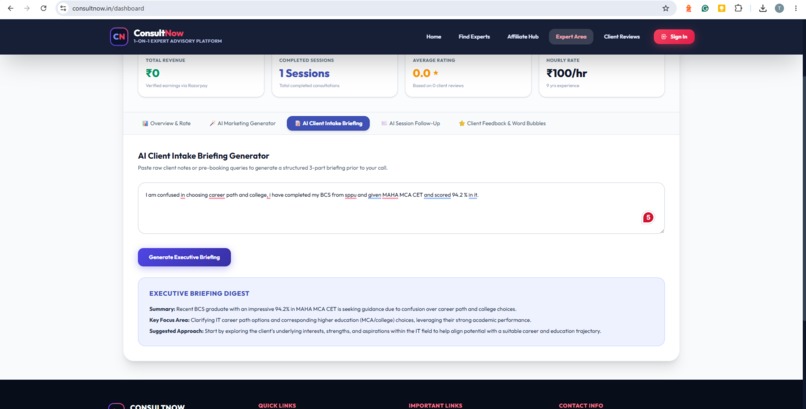This screenshot has height=409, width=806.
Task: Click the IMPORTANT LINKS footer heading
Action: [435, 405]
